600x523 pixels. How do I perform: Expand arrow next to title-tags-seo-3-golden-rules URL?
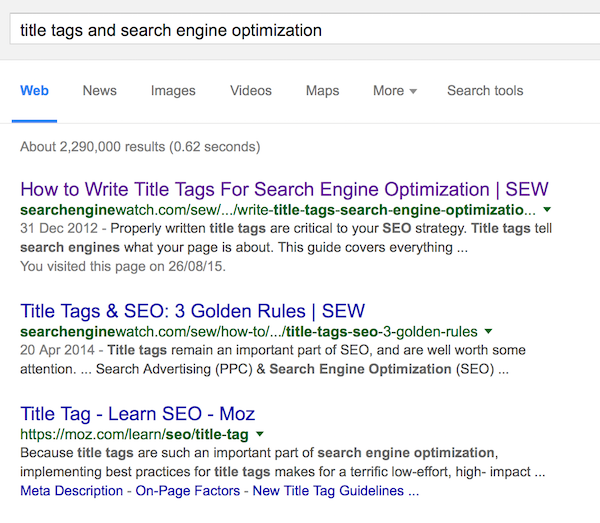coord(488,332)
